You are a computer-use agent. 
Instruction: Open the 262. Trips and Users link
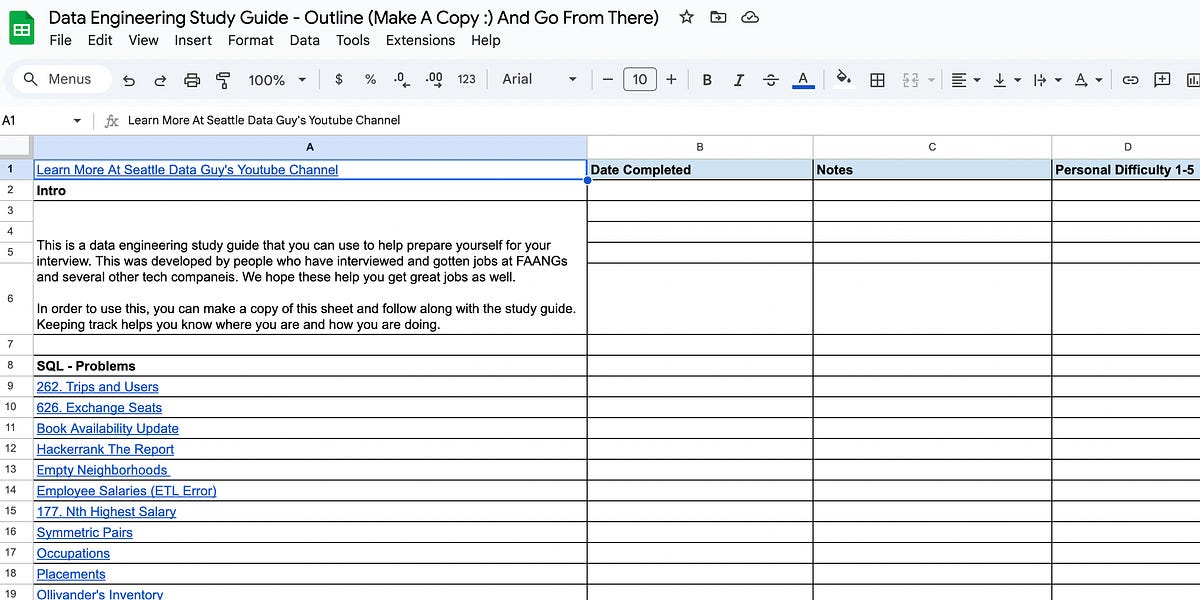pyautogui.click(x=97, y=387)
